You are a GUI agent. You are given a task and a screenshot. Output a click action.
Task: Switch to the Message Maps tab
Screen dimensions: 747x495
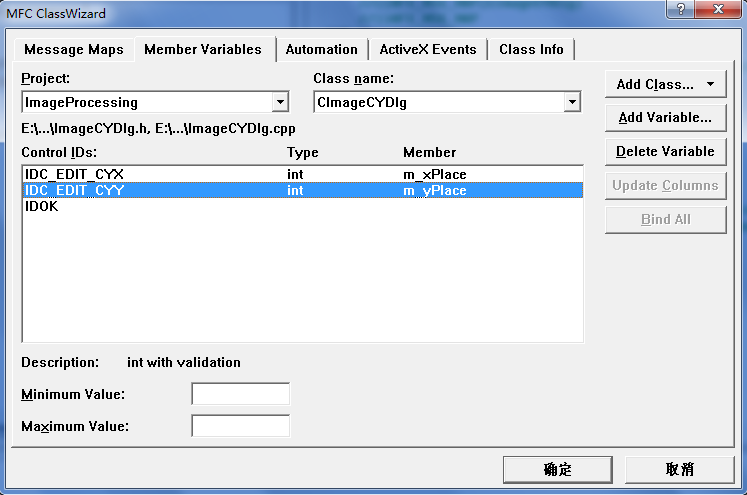click(x=74, y=50)
